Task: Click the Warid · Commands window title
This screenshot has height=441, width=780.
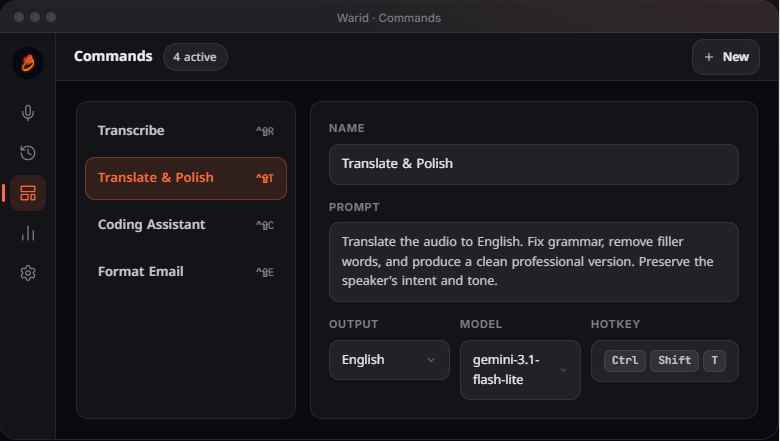Action: point(389,18)
